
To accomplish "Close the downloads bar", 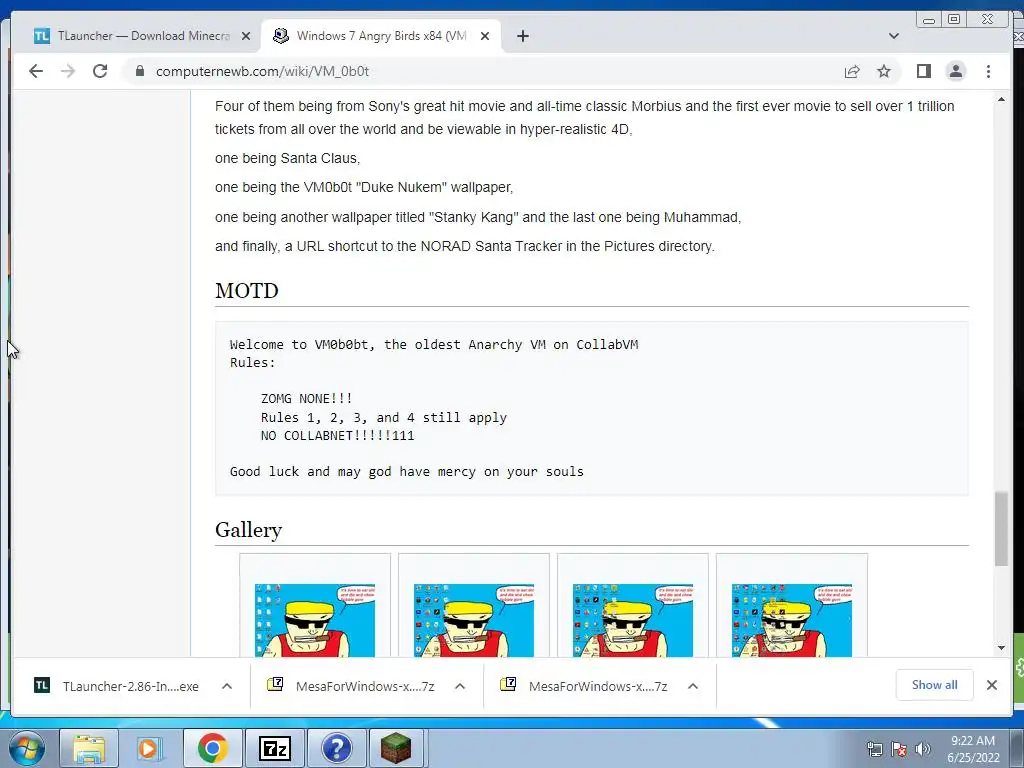I will point(991,684).
